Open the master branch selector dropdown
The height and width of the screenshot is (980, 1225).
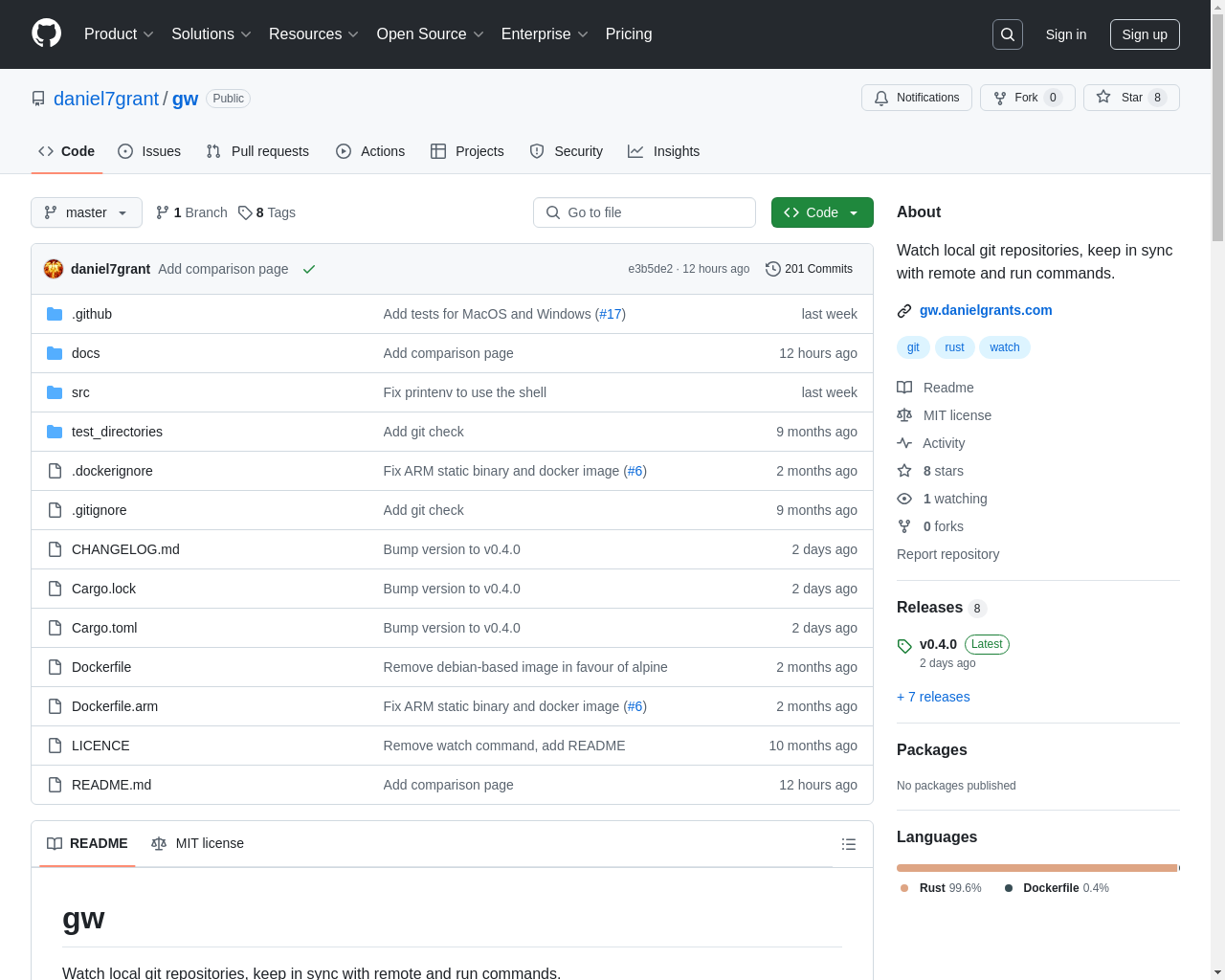86,212
